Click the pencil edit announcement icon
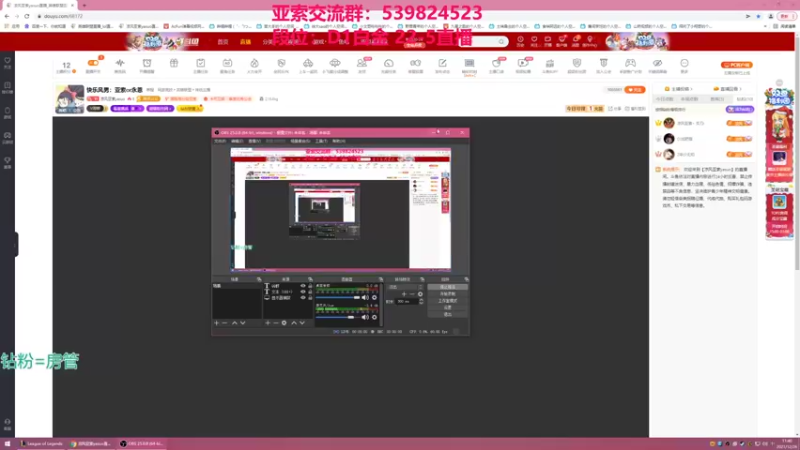 click(x=442, y=63)
